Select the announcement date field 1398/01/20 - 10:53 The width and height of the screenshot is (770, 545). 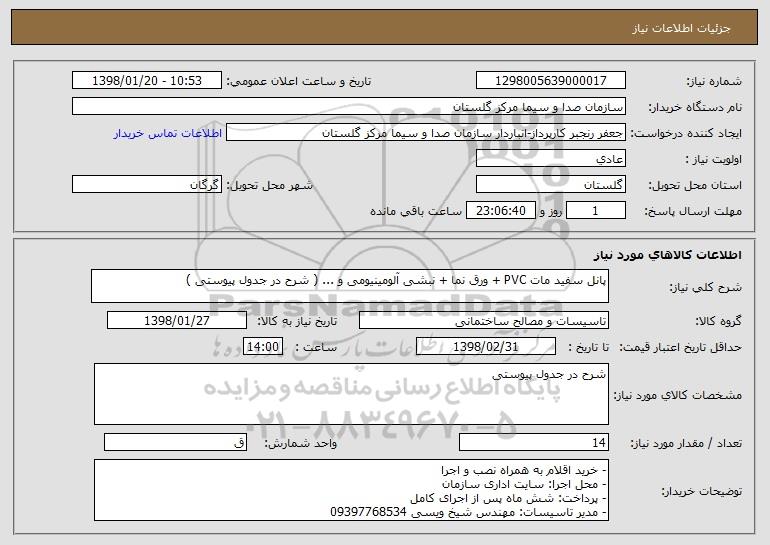point(147,81)
